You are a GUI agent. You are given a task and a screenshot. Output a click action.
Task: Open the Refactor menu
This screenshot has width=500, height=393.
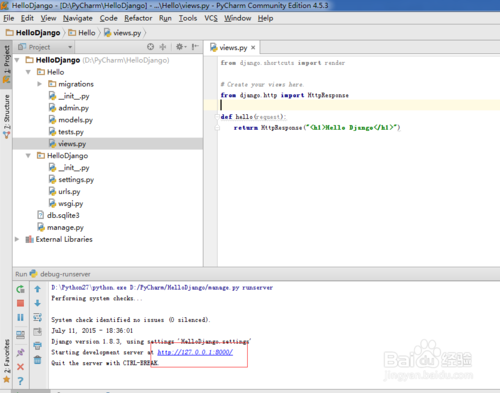138,18
